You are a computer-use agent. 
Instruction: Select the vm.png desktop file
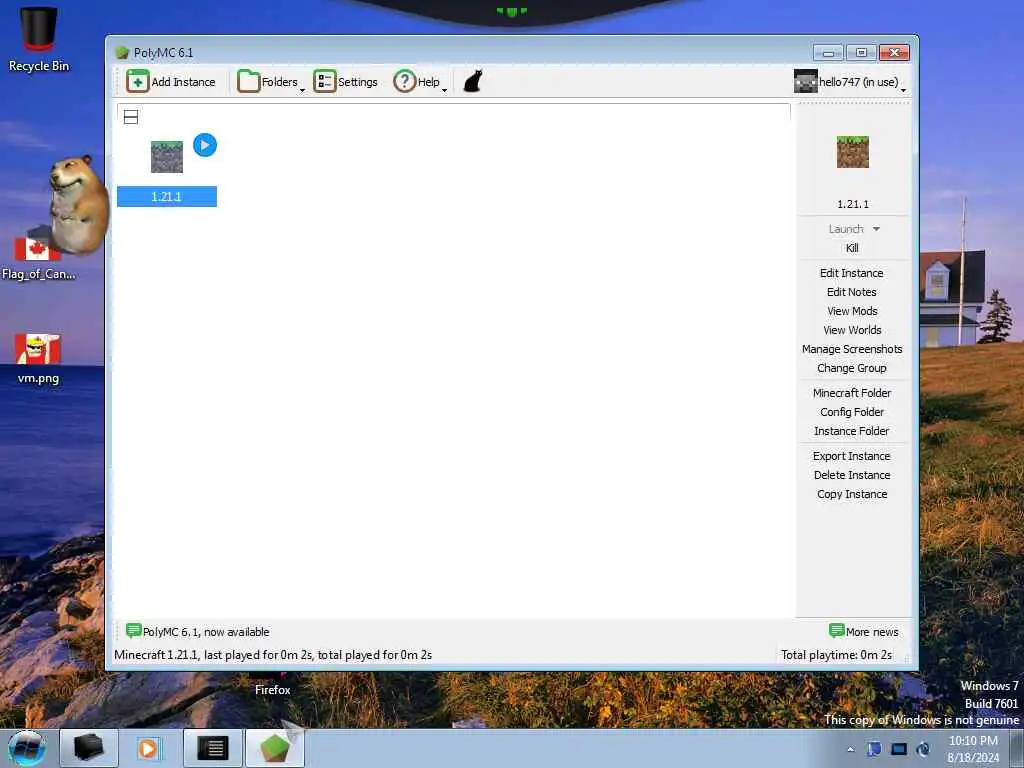click(38, 358)
